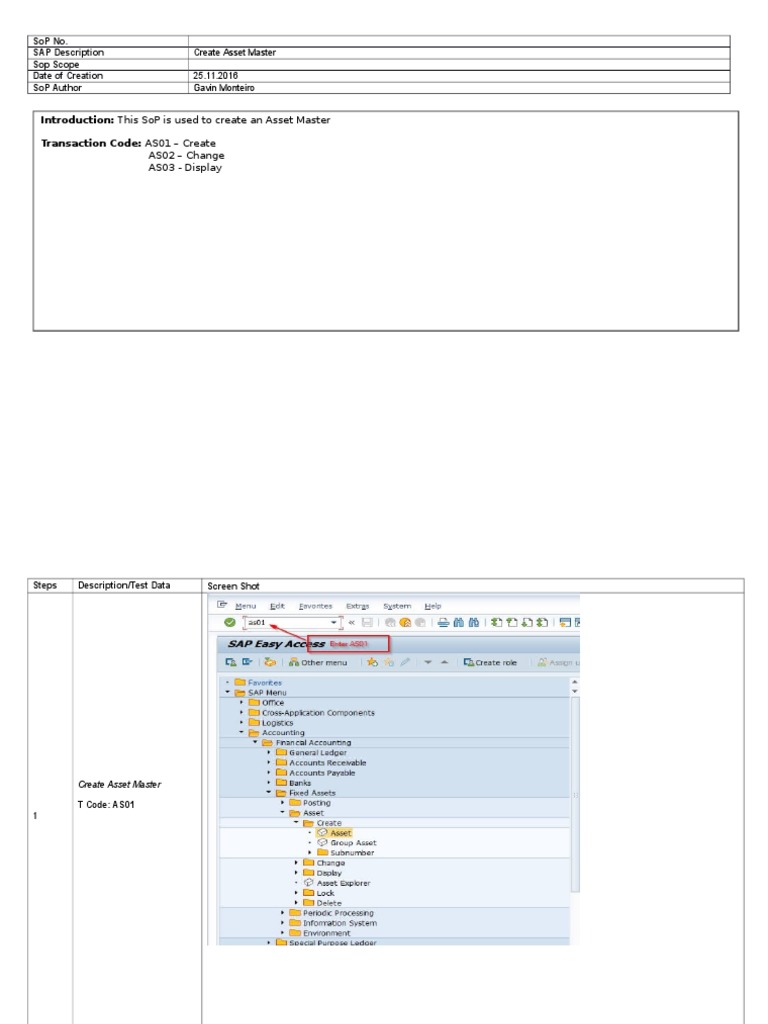Select the Posting folder
The height and width of the screenshot is (1024, 768).
click(x=310, y=803)
